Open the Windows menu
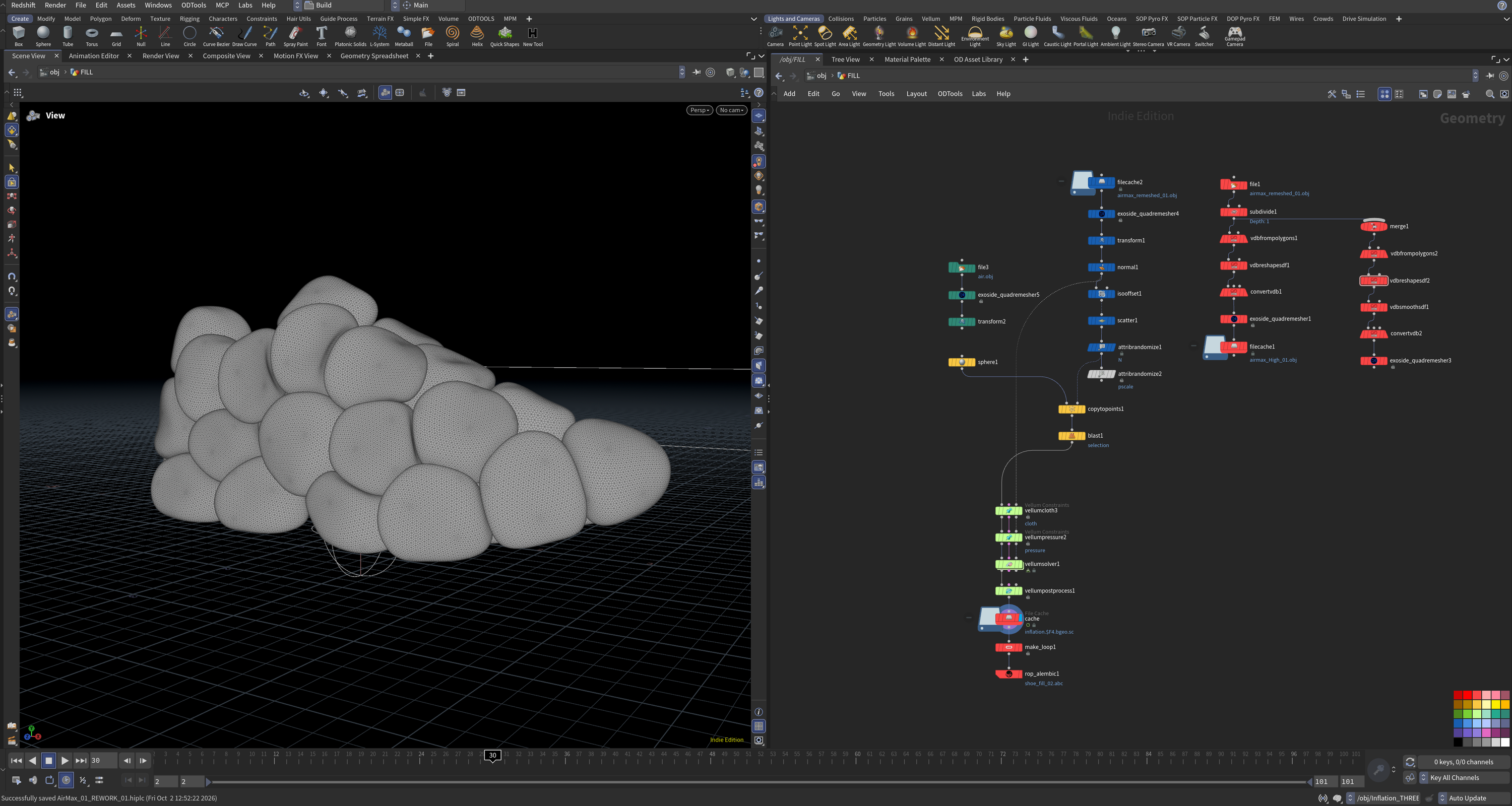Viewport: 1512px width, 806px height. pos(158,5)
